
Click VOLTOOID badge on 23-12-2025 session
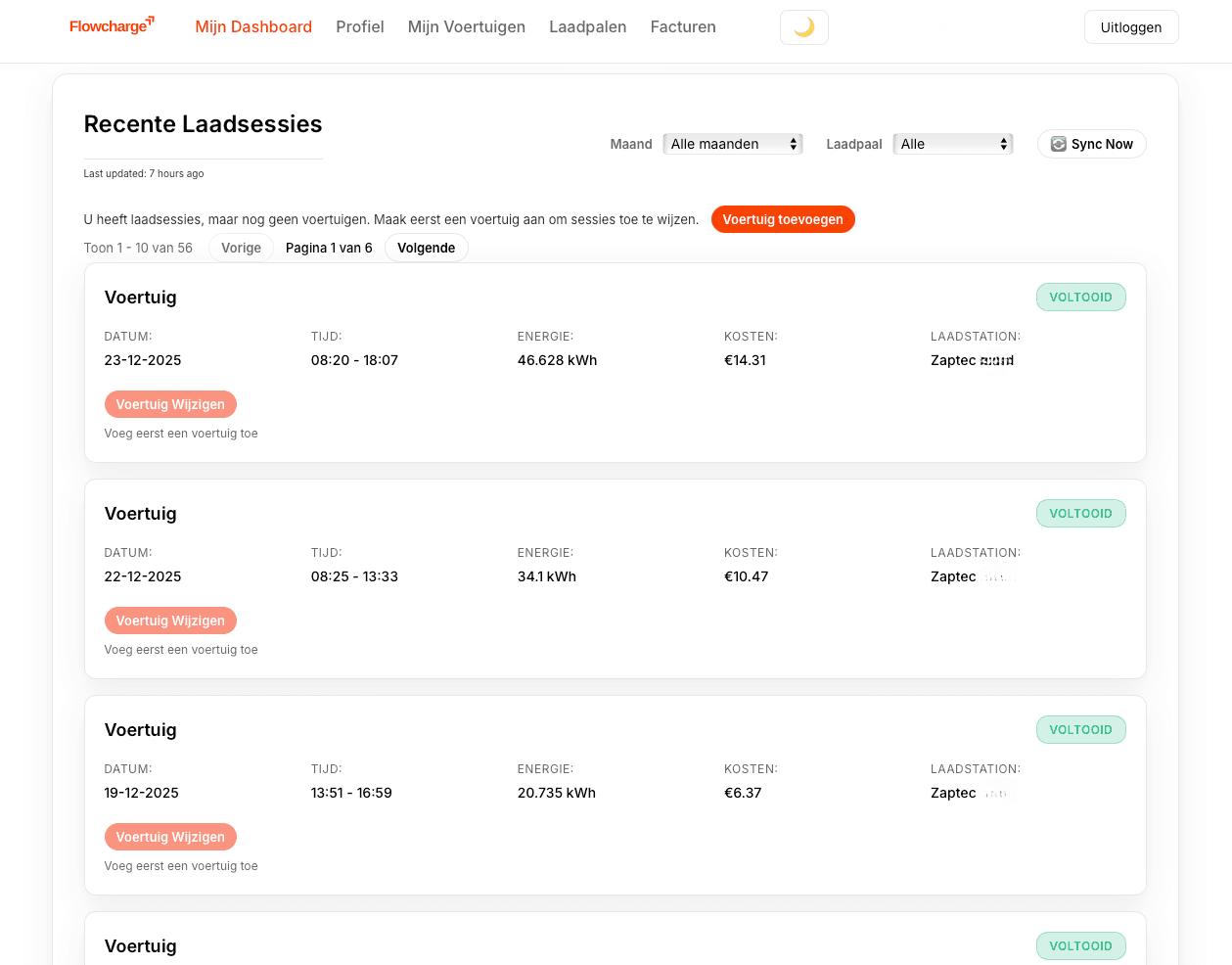1080,297
